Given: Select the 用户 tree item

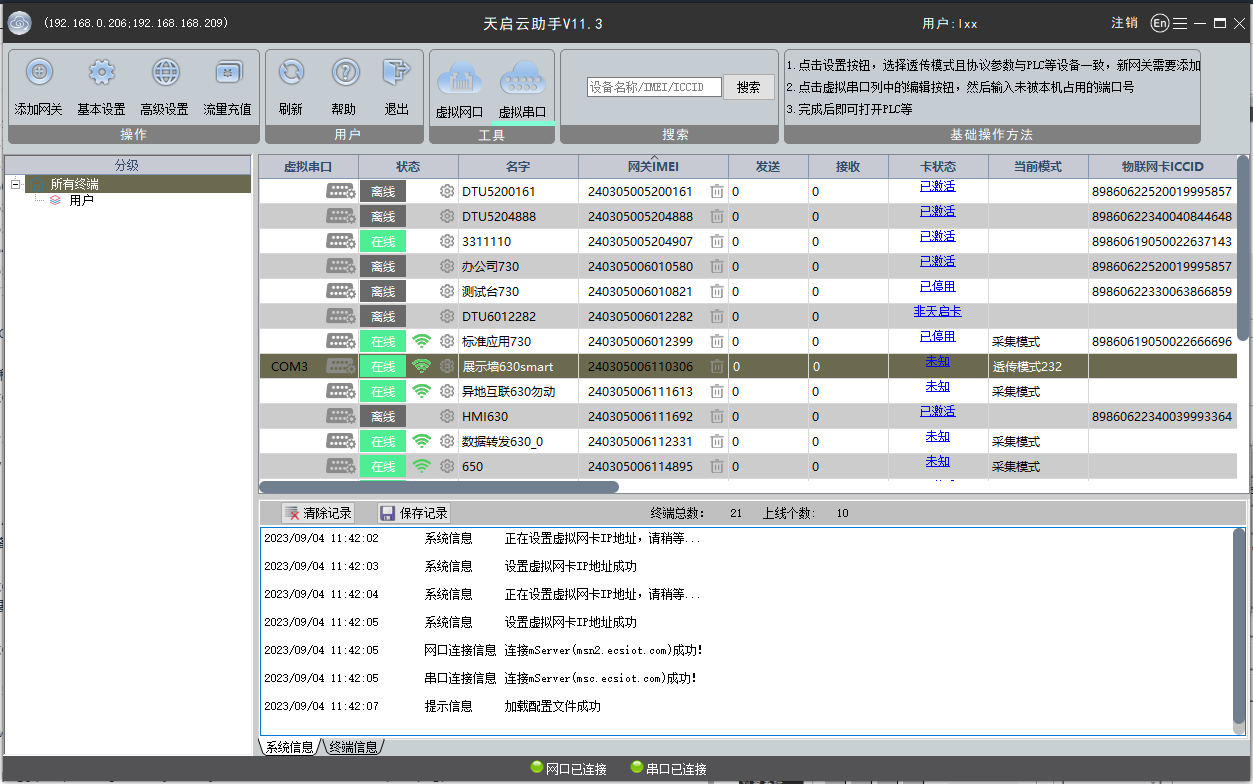Looking at the screenshot, I should click(81, 200).
